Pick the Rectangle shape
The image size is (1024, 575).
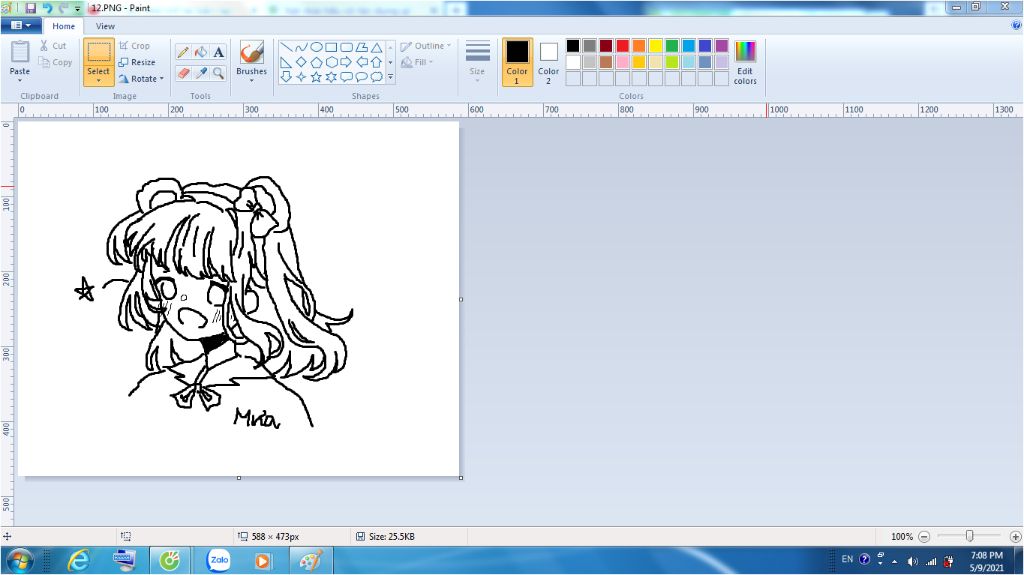coord(331,47)
